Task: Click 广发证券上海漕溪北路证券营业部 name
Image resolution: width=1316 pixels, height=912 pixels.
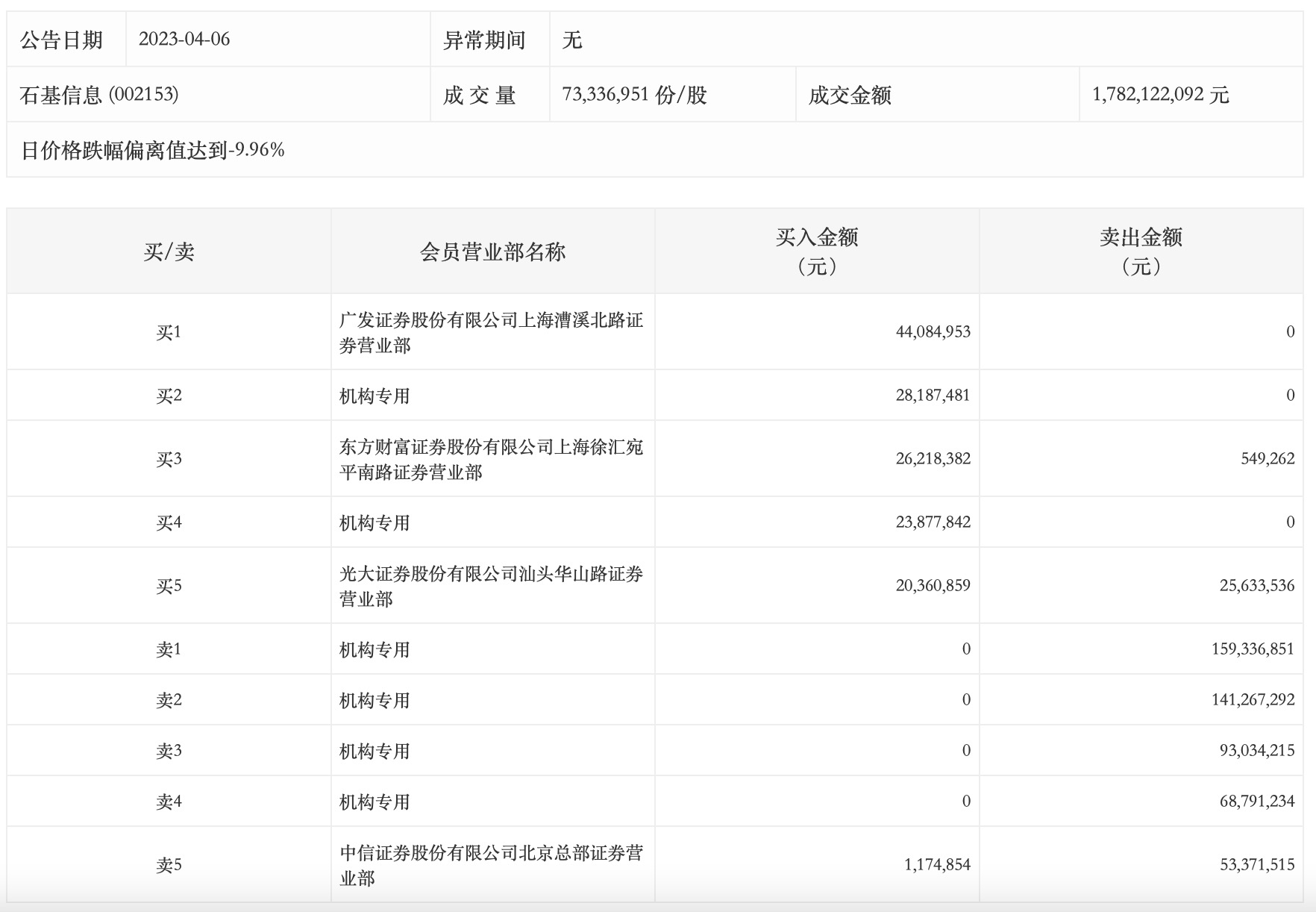Action: pos(492,333)
